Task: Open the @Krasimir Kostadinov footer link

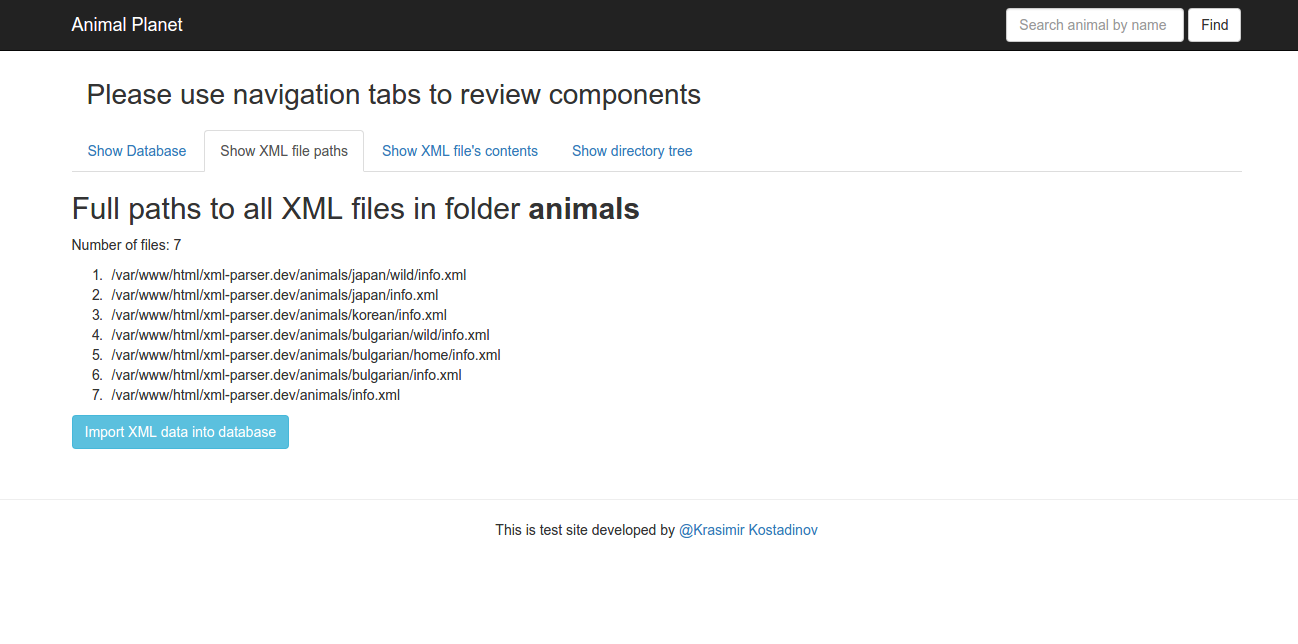Action: click(748, 530)
